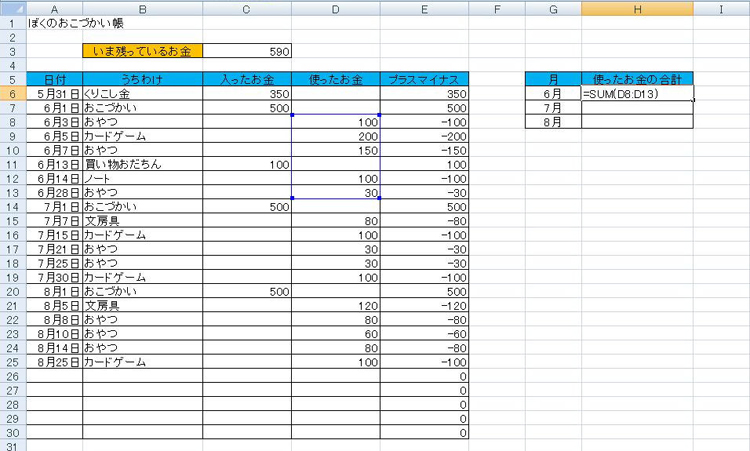Select the orange いま残っているお金 cell

click(142, 50)
